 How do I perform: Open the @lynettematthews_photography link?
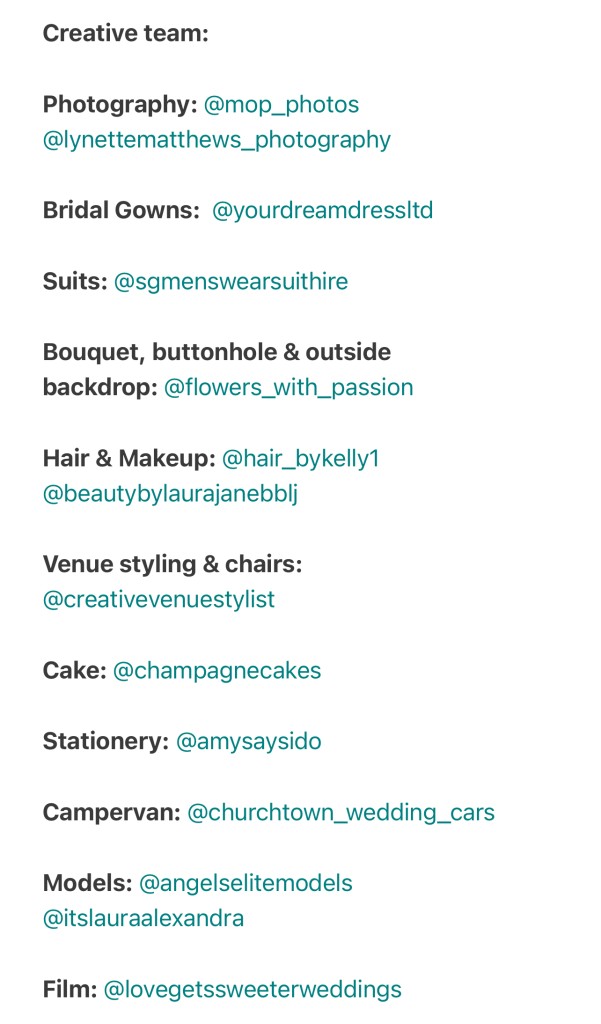click(x=217, y=140)
